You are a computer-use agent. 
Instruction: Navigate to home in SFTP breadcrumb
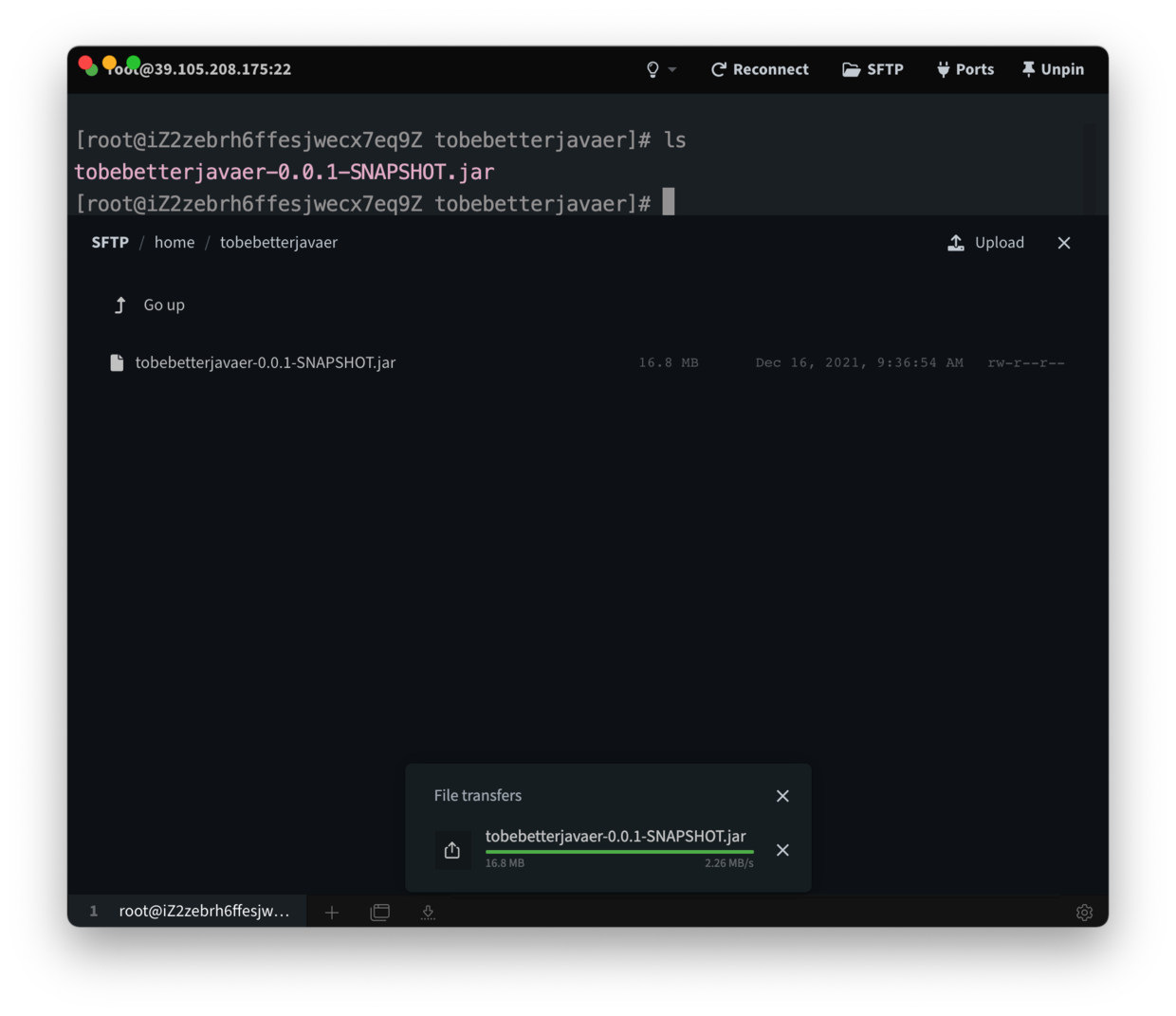(174, 242)
